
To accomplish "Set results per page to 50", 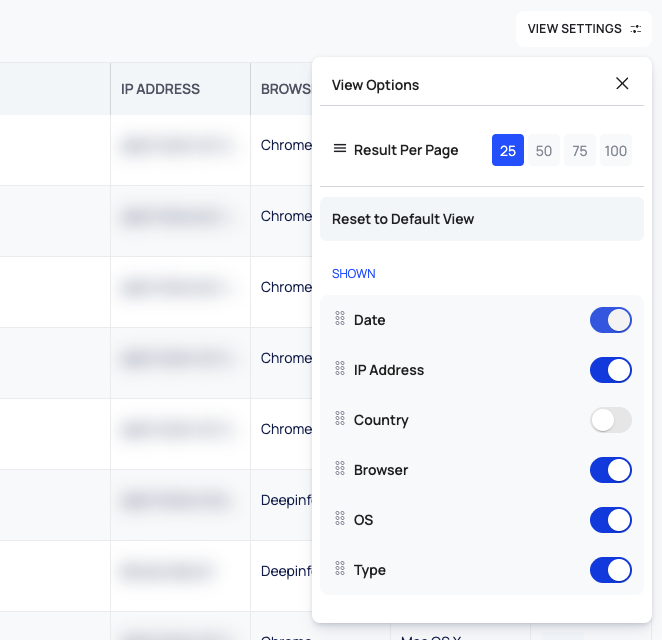I will pos(544,150).
